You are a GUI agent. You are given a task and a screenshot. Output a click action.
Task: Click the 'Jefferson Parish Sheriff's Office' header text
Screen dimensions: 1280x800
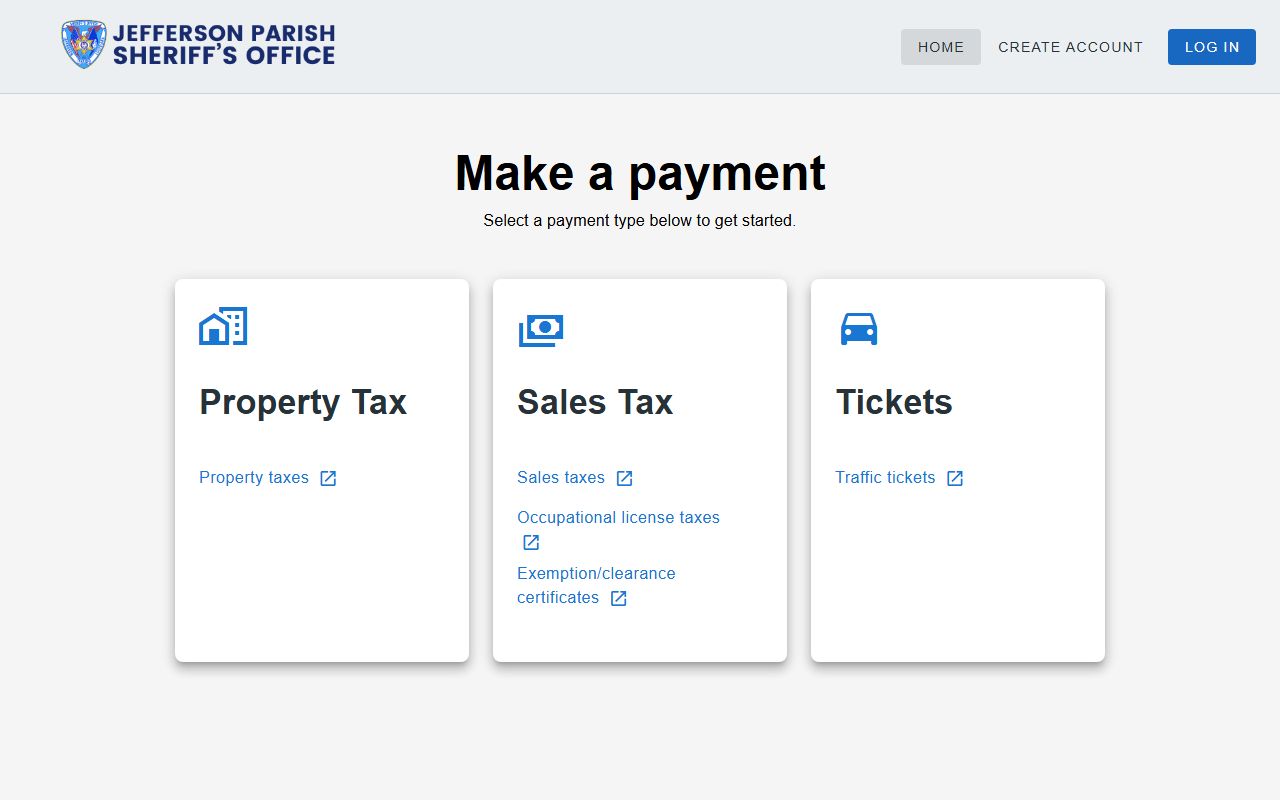pos(224,45)
